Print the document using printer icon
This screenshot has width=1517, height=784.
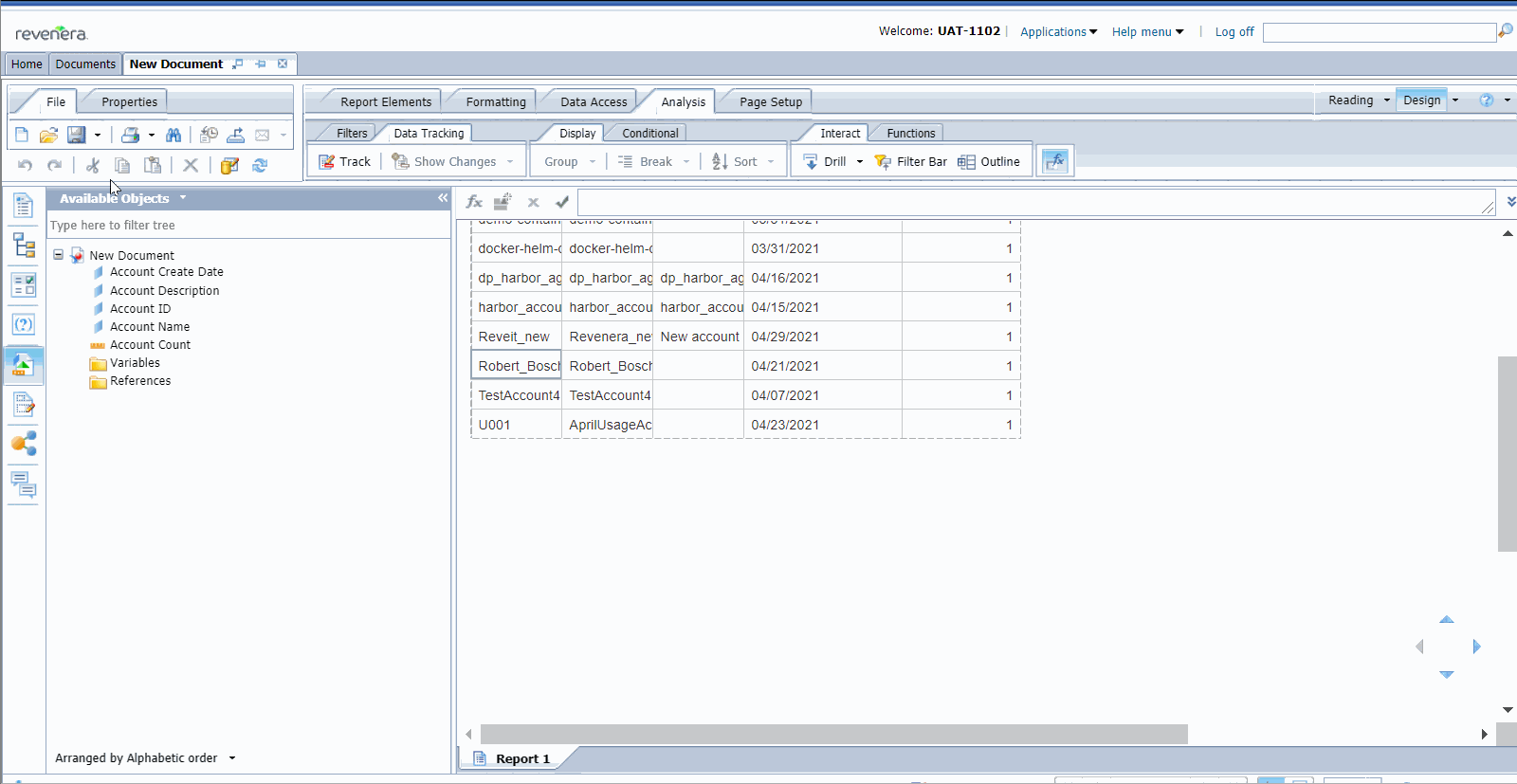point(131,135)
